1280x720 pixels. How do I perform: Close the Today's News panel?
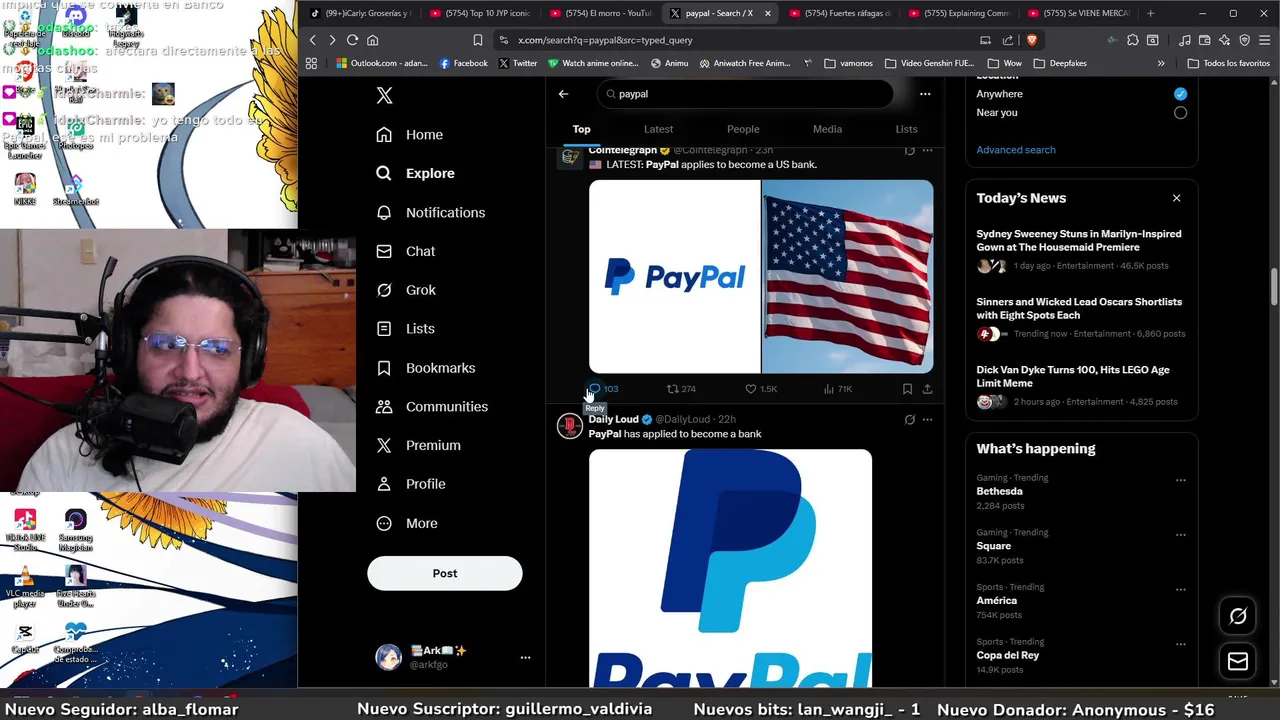coord(1176,198)
